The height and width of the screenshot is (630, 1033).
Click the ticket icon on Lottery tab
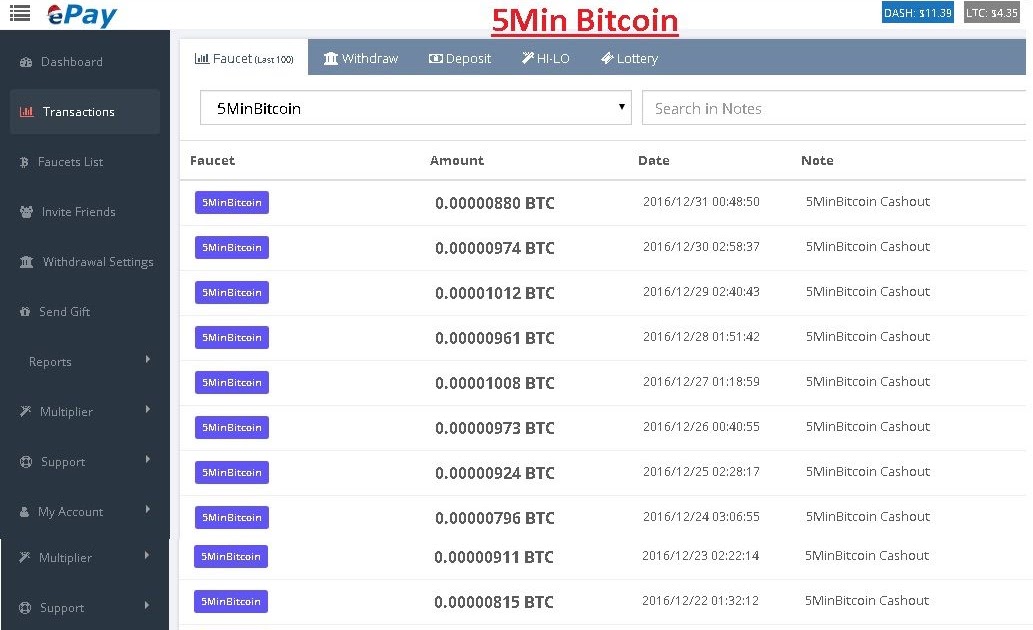[x=607, y=58]
